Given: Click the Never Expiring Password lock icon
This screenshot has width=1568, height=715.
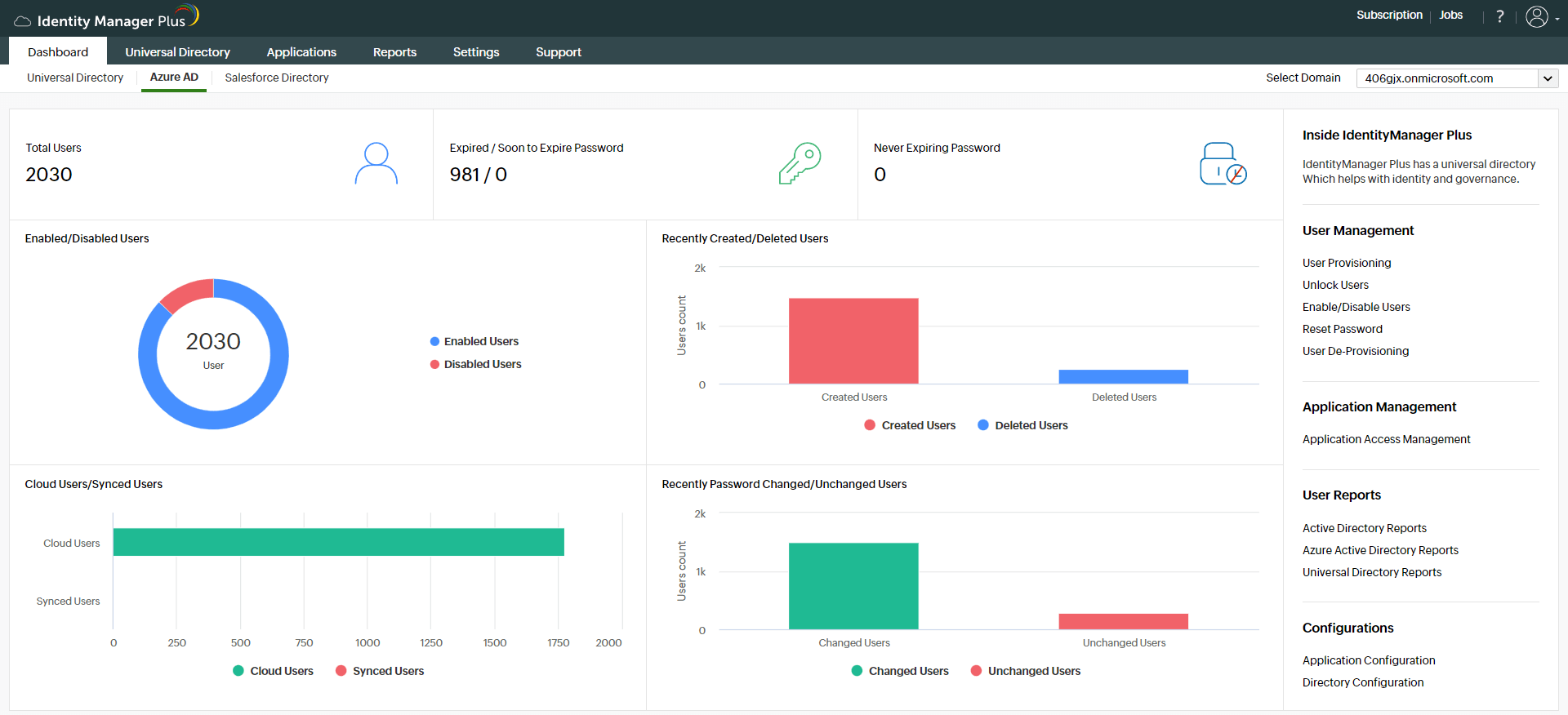Looking at the screenshot, I should [1222, 164].
